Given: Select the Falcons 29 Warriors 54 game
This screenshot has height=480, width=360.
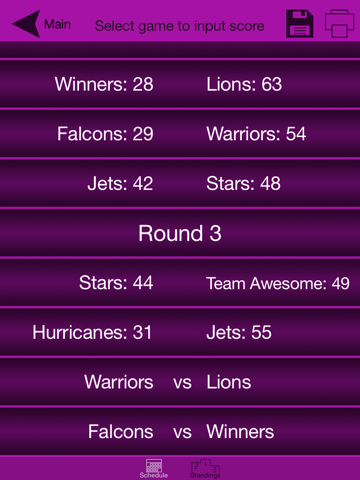Looking at the screenshot, I should tap(180, 134).
